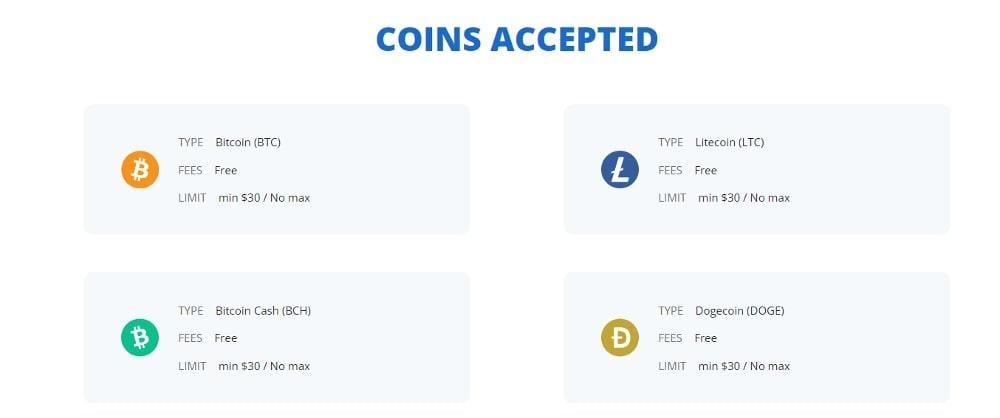1000x418 pixels.
Task: Click the Bitcoin min $30 limit text
Action: point(264,198)
